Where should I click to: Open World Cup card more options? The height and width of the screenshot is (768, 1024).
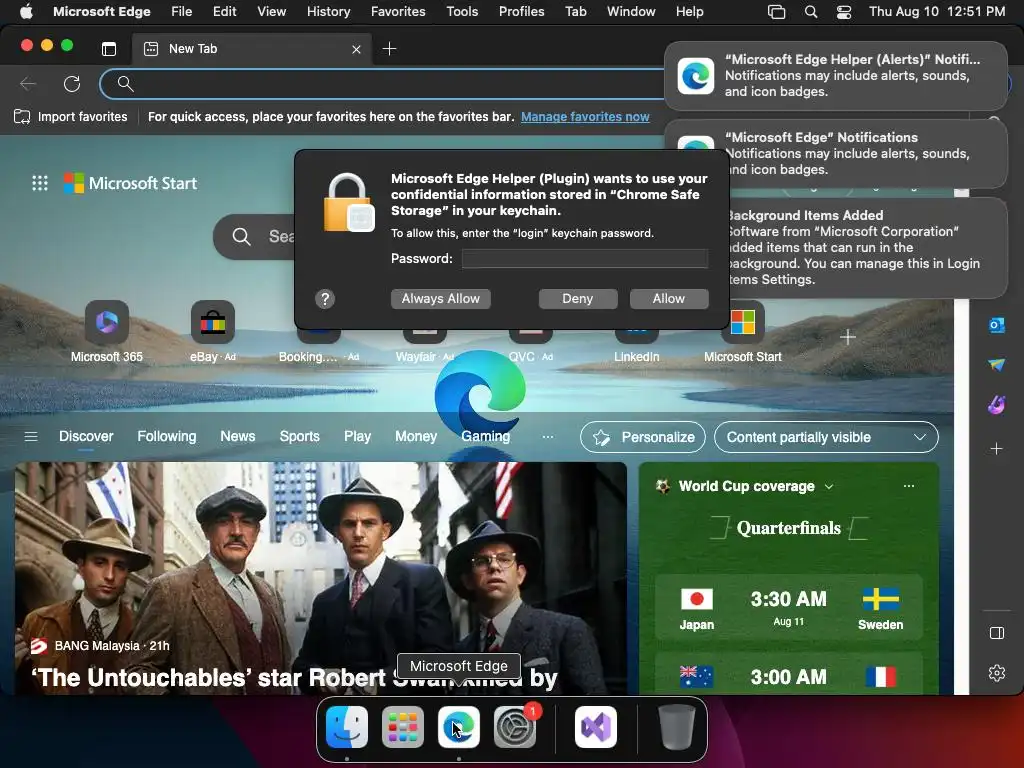(908, 486)
